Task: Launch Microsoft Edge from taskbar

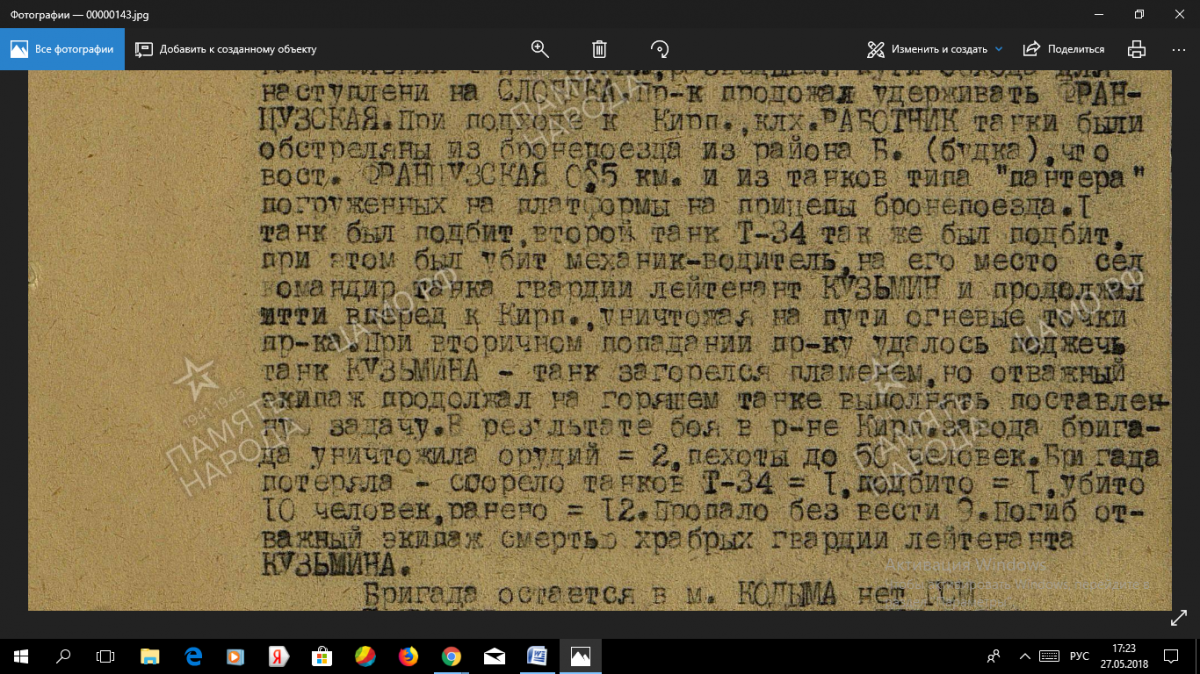Action: 193,656
